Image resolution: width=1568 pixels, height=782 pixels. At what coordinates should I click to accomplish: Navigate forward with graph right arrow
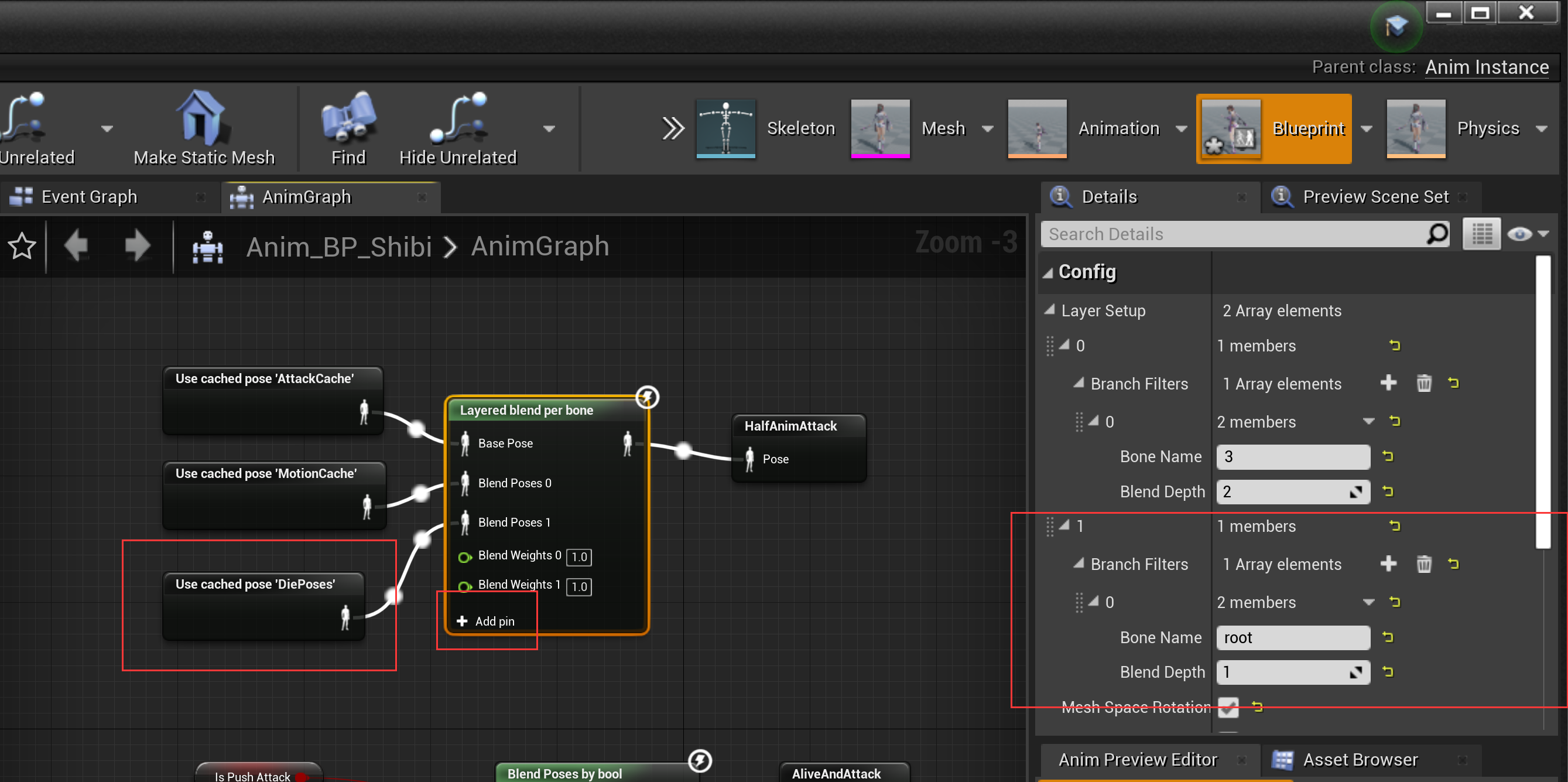(137, 247)
